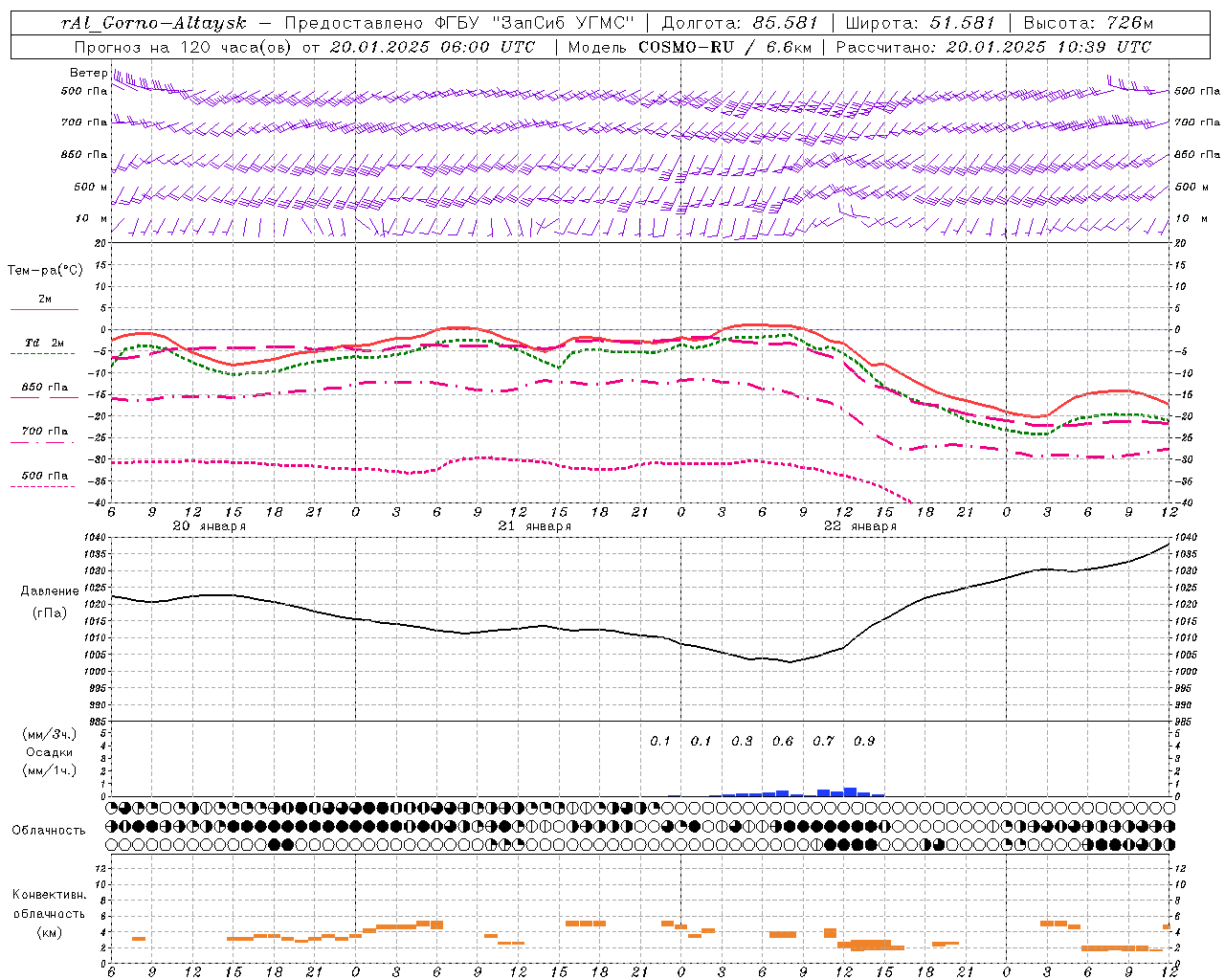Click the 0.7 precipitation amount
1225x980 pixels.
[x=823, y=741]
